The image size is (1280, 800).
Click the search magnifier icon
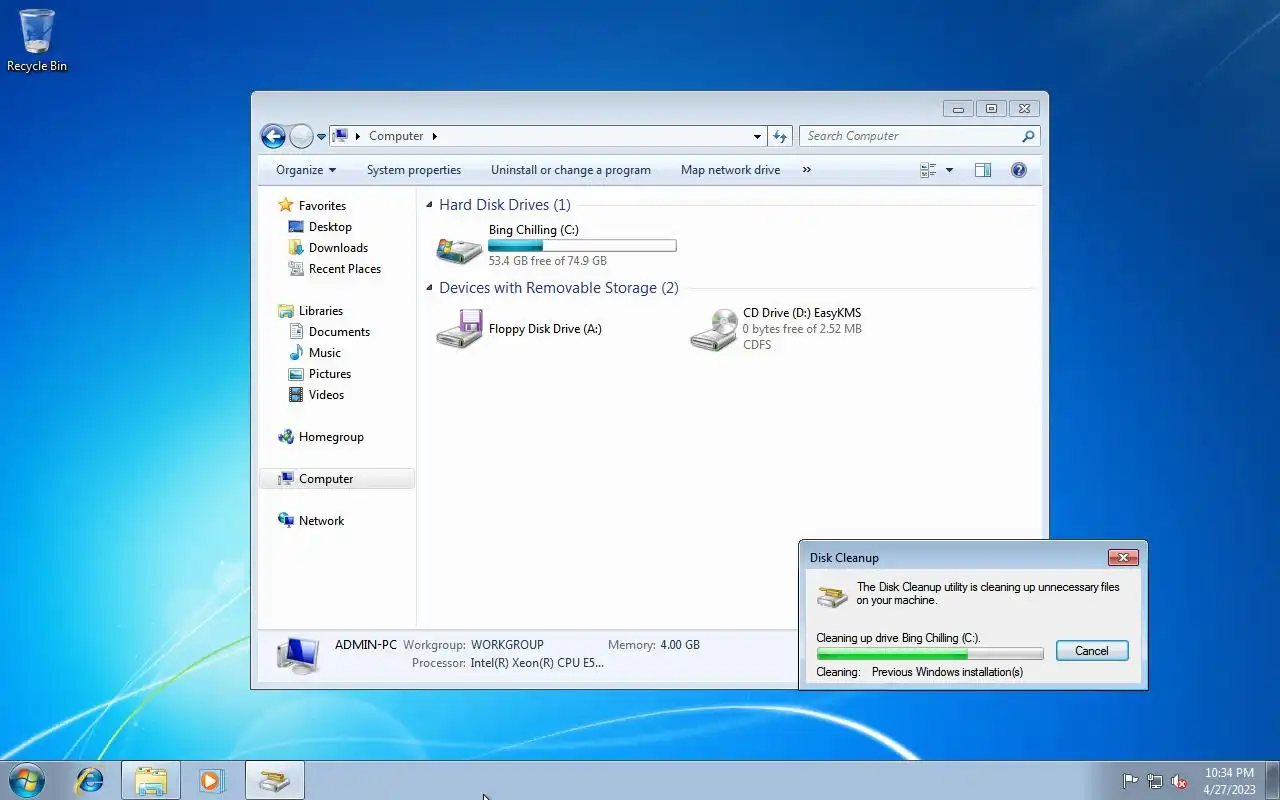[1028, 136]
